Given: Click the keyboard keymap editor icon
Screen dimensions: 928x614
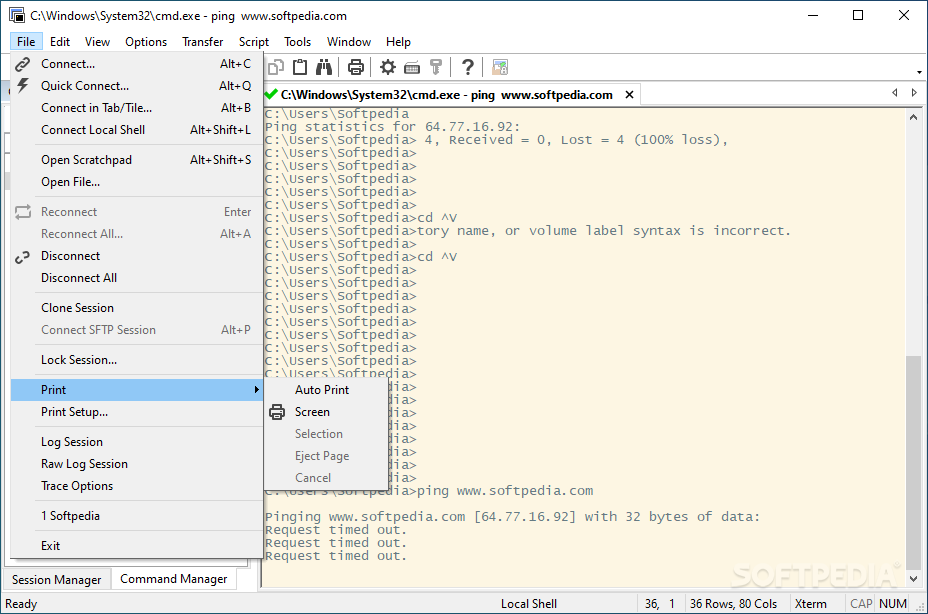Looking at the screenshot, I should click(x=412, y=68).
